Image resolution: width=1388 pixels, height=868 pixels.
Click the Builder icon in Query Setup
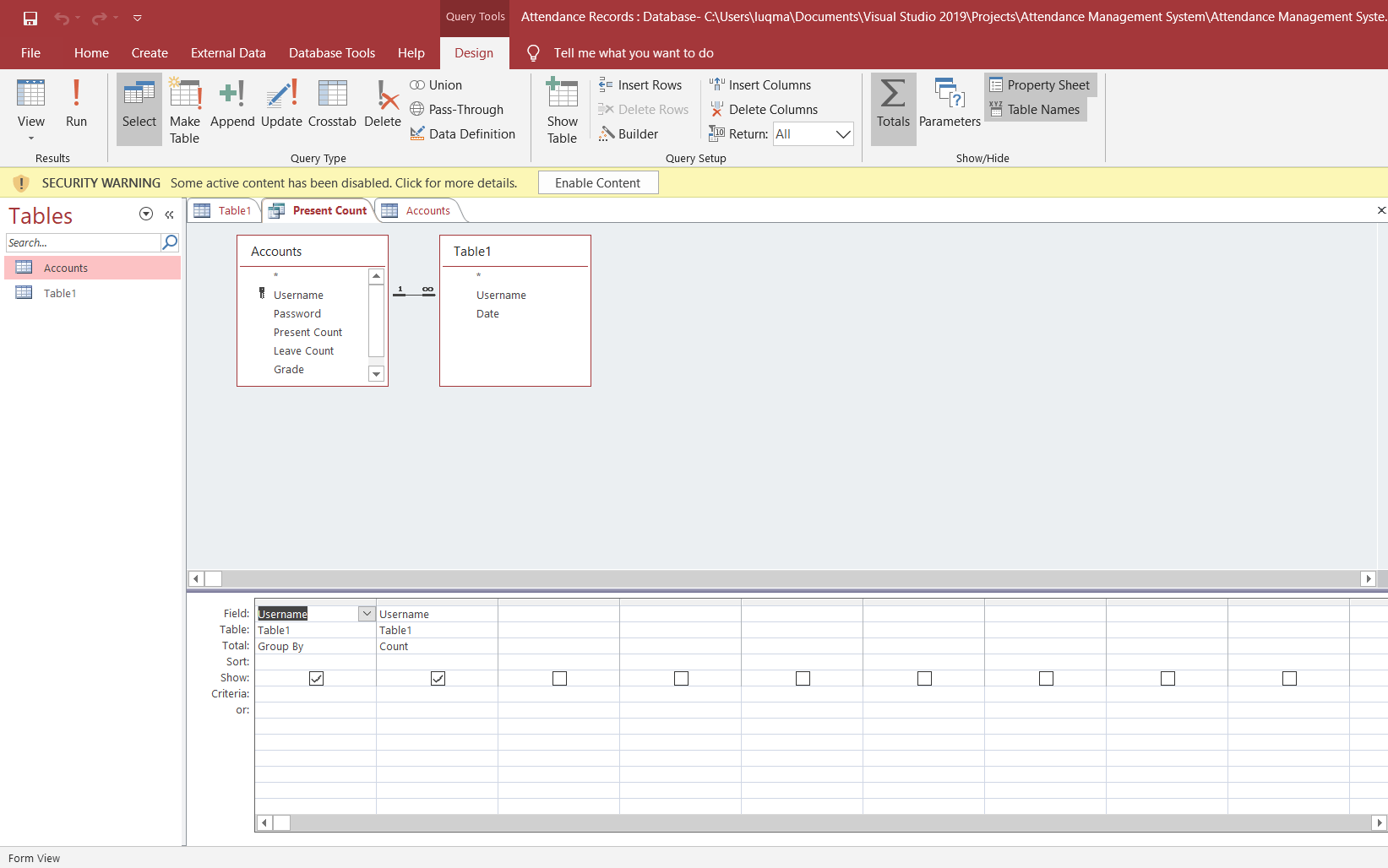(x=629, y=133)
